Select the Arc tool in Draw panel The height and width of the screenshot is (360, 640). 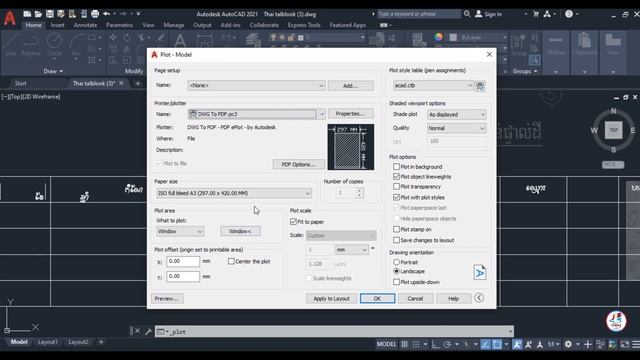76,45
